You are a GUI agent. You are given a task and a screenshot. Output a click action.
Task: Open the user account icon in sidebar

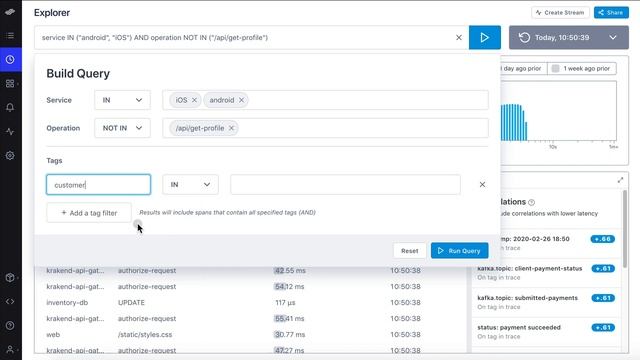(x=10, y=349)
